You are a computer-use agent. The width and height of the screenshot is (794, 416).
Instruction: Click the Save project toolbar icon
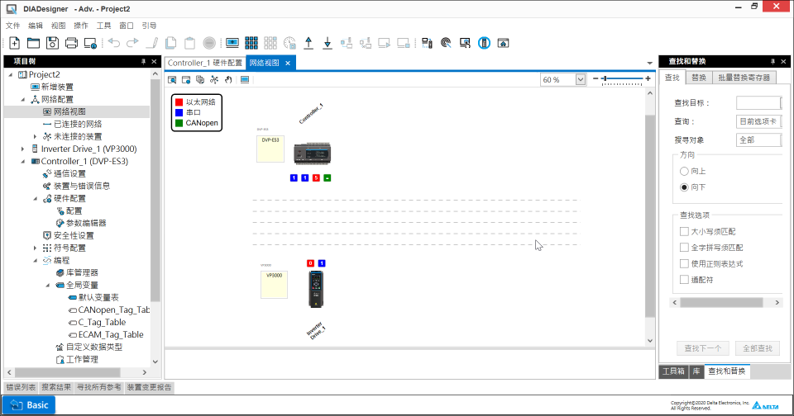pyautogui.click(x=52, y=43)
